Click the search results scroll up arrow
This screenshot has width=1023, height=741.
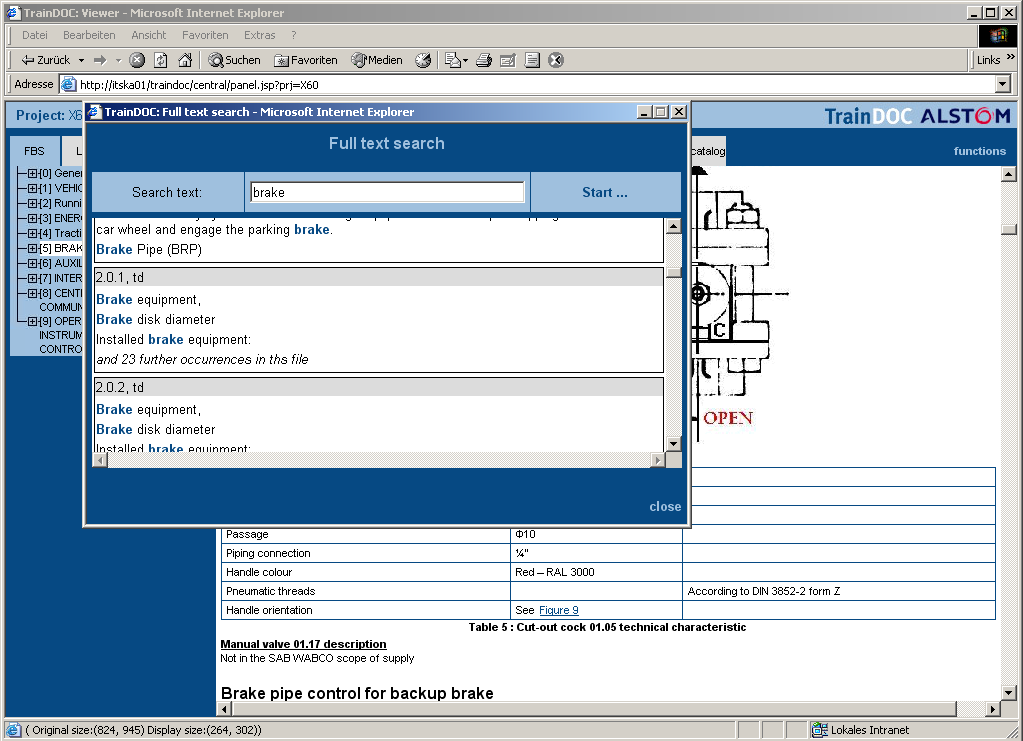673,226
